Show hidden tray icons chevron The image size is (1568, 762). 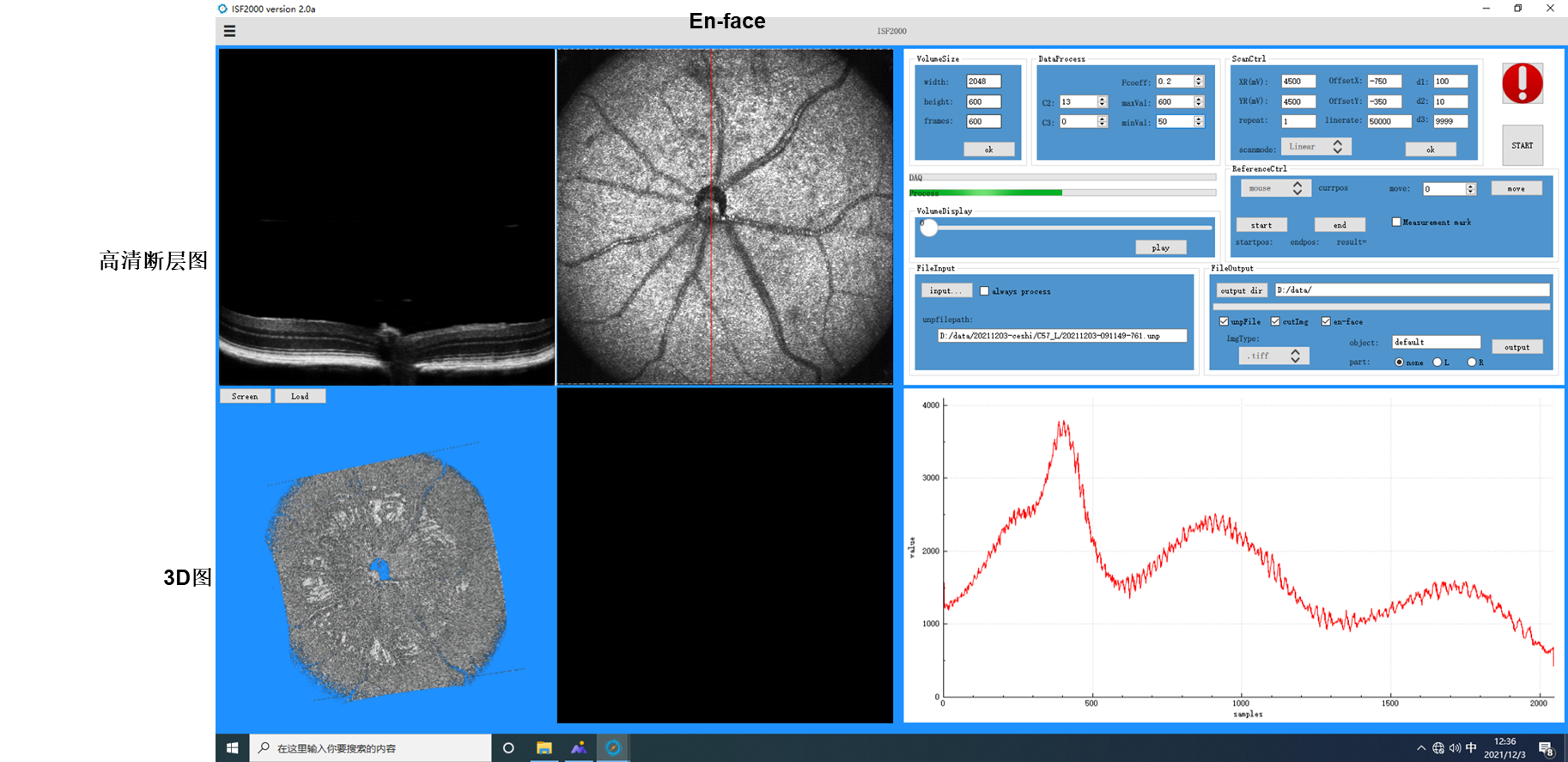pos(1421,748)
